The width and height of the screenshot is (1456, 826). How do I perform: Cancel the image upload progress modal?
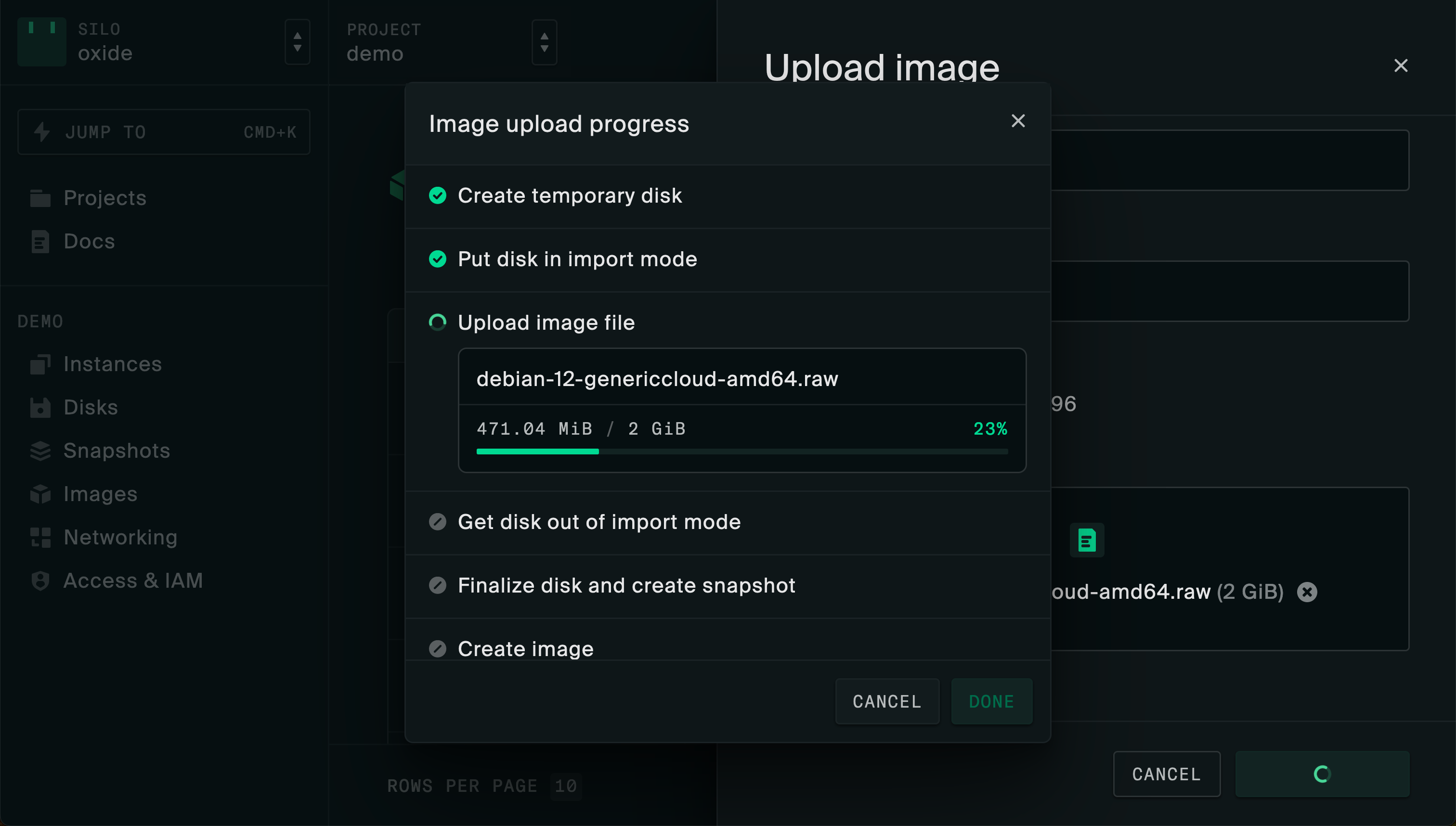(x=887, y=702)
